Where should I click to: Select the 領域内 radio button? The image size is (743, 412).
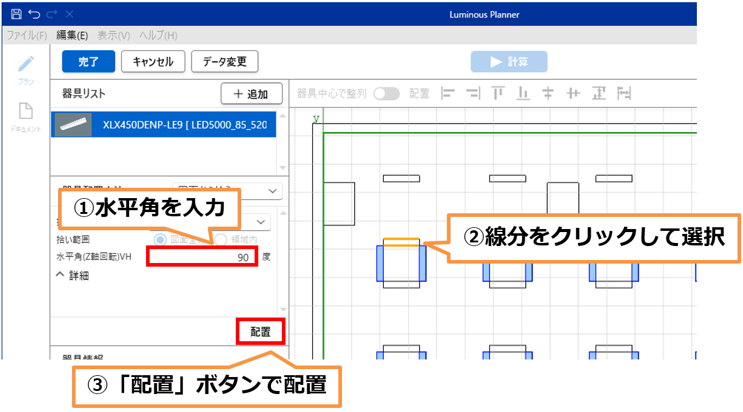(x=220, y=239)
